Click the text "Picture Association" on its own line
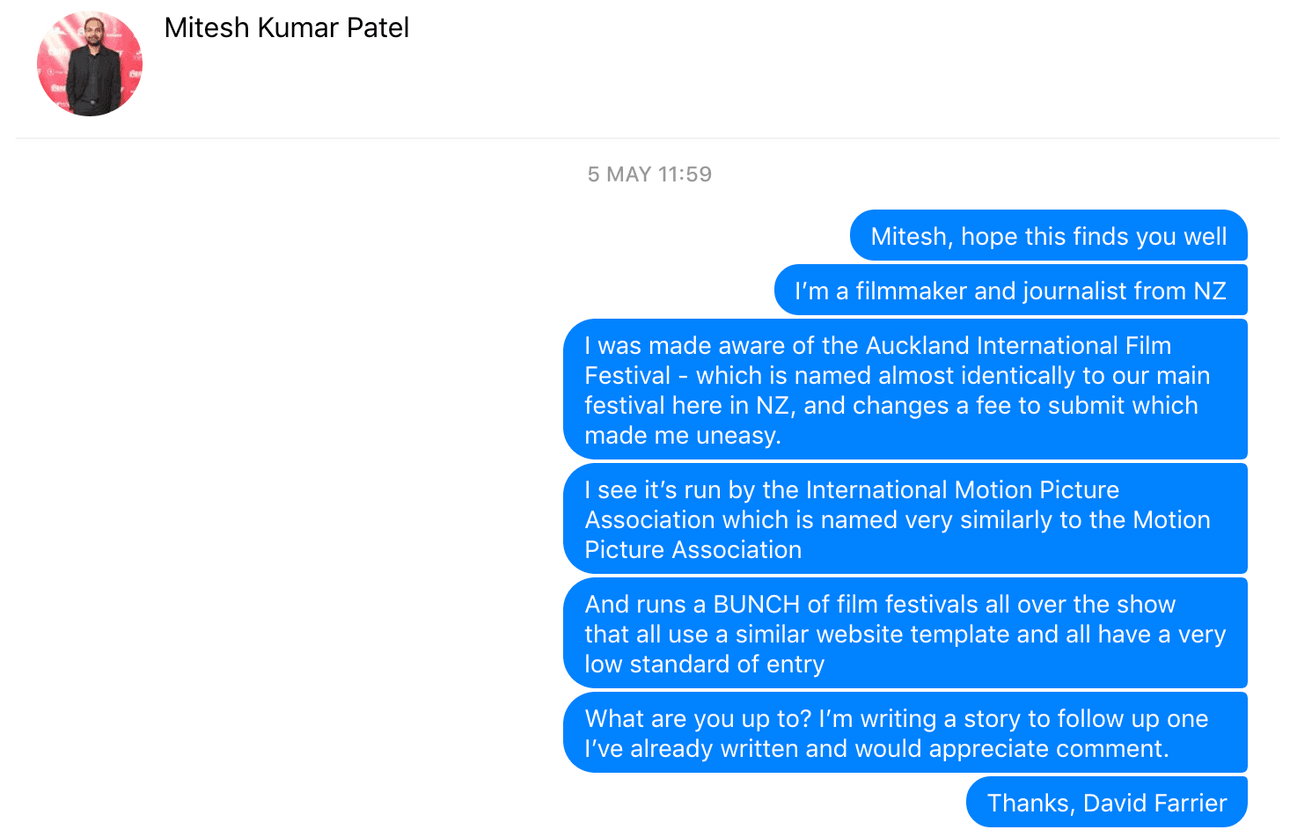The width and height of the screenshot is (1290, 838). point(693,550)
